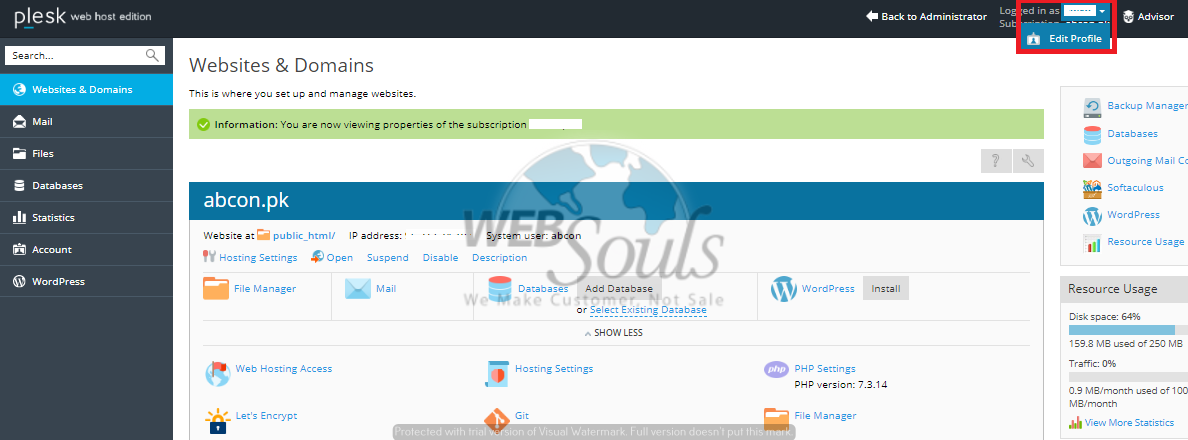Click the search magnifier icon
The width and height of the screenshot is (1188, 440).
[x=152, y=55]
